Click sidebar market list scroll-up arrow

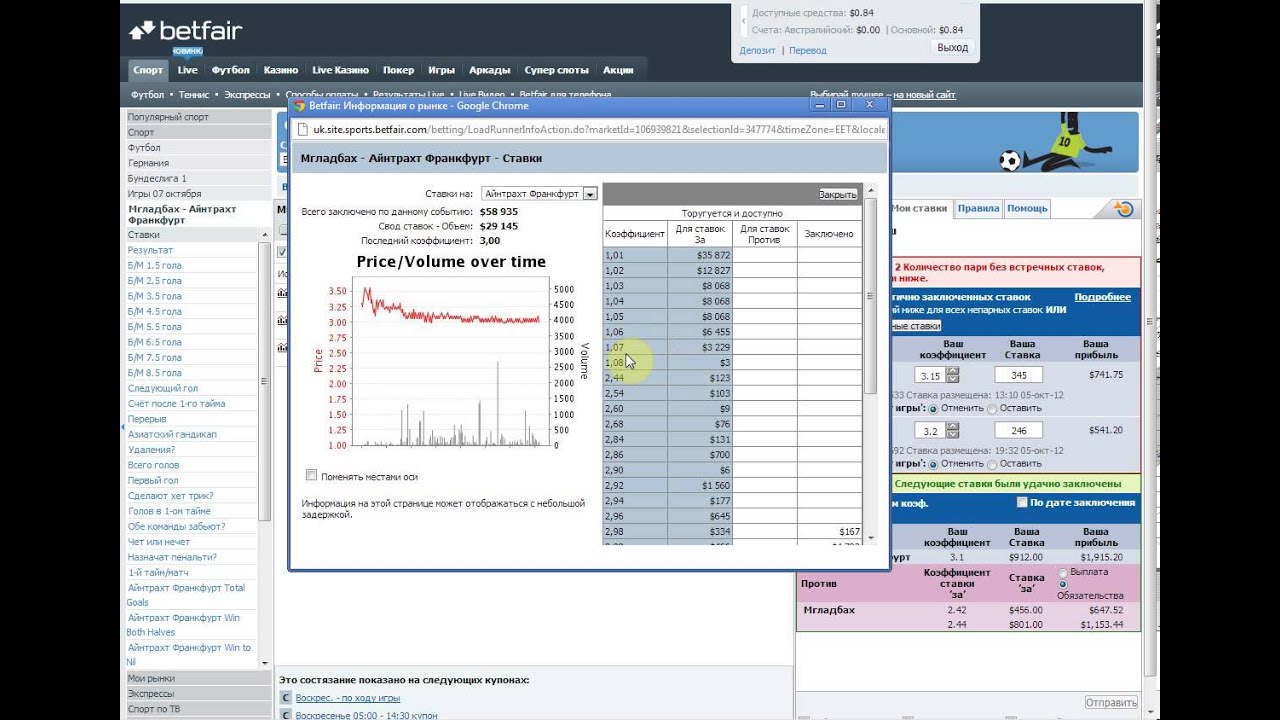click(x=265, y=234)
